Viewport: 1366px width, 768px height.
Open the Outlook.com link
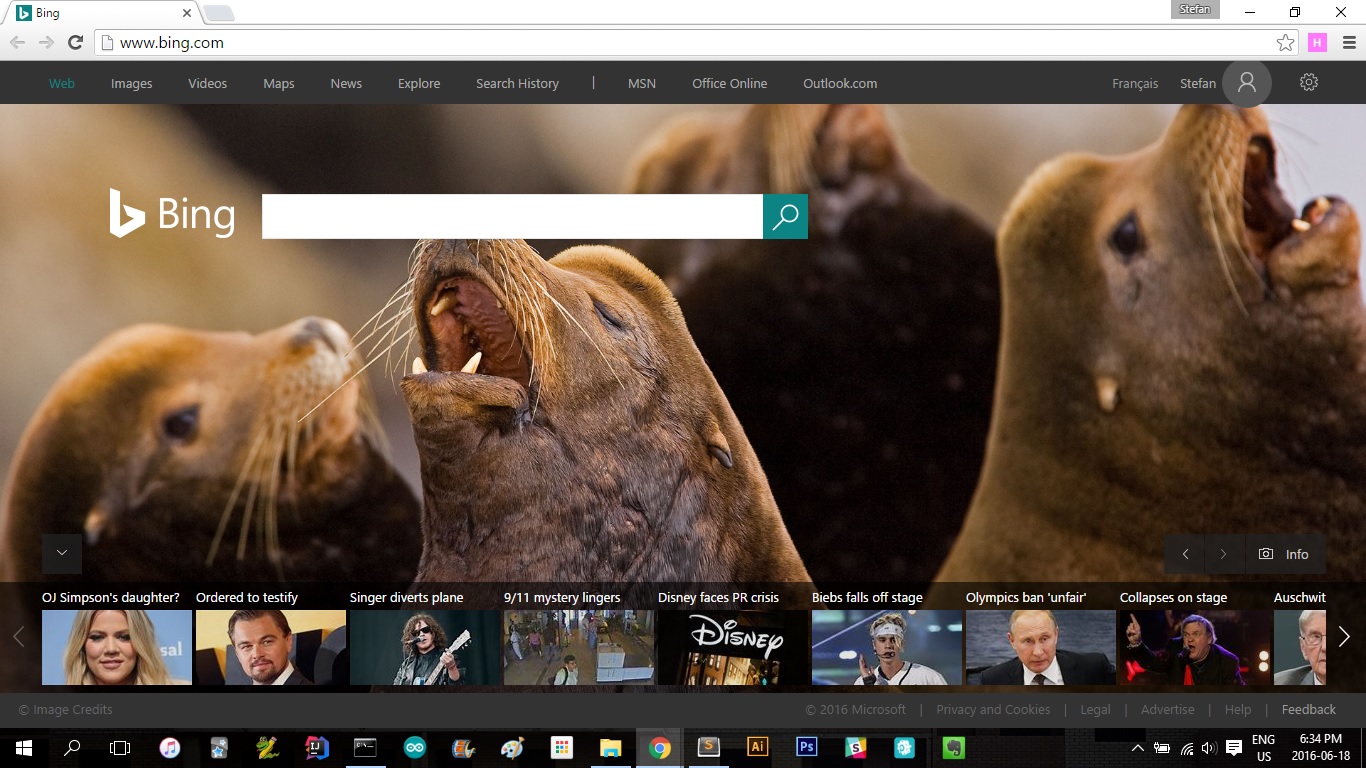(840, 83)
